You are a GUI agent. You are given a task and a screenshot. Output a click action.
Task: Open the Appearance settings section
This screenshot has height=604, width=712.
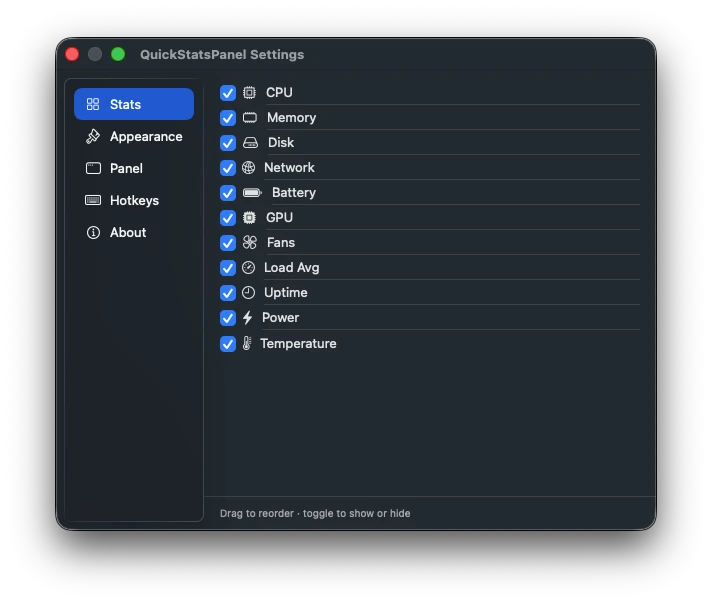tap(134, 136)
